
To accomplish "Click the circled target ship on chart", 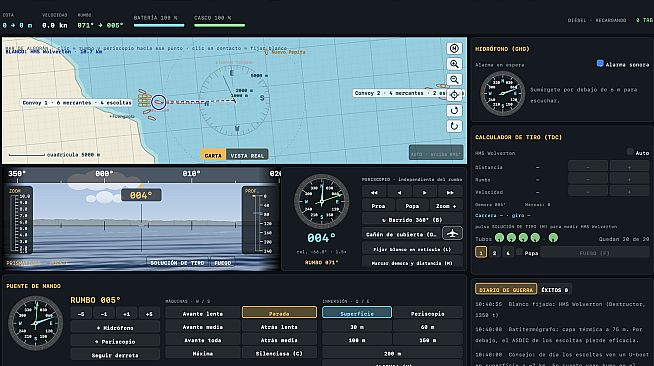I will (x=158, y=102).
